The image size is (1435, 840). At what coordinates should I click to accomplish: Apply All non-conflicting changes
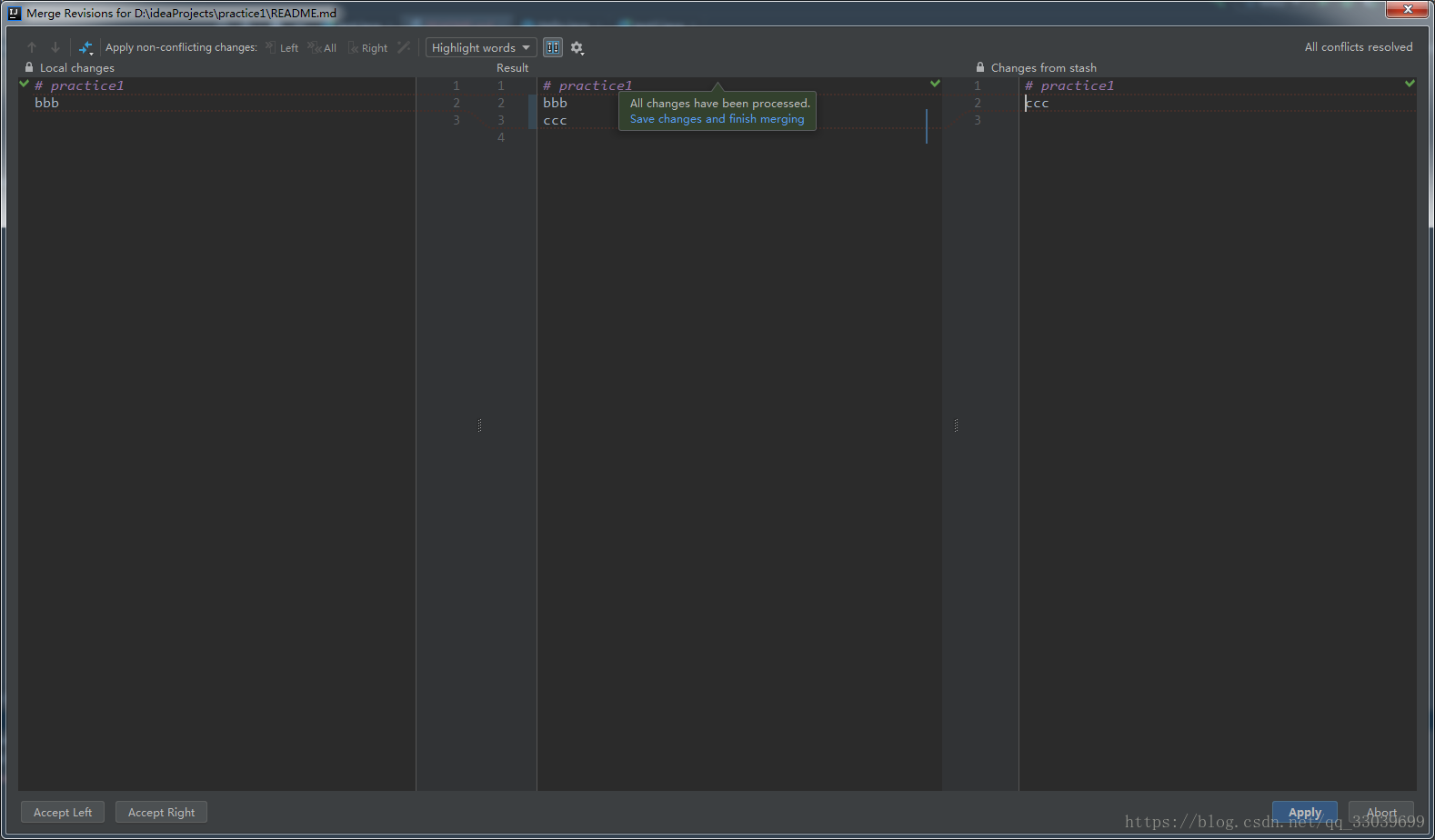[x=322, y=48]
